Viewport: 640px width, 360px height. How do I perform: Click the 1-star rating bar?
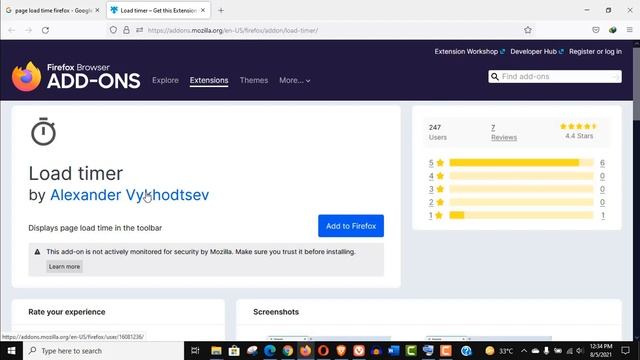coord(521,215)
